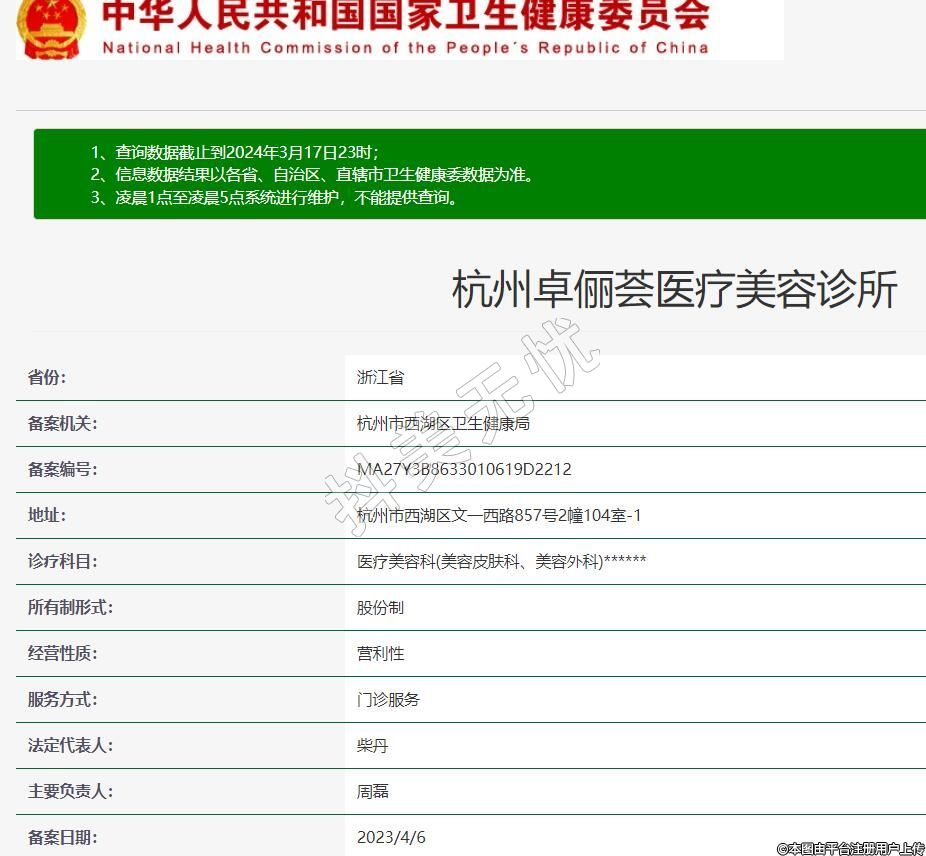This screenshot has width=926, height=856.
Task: Click the Chinese title 中华人民共和国国家卫生健康委员会
Action: coord(406,17)
